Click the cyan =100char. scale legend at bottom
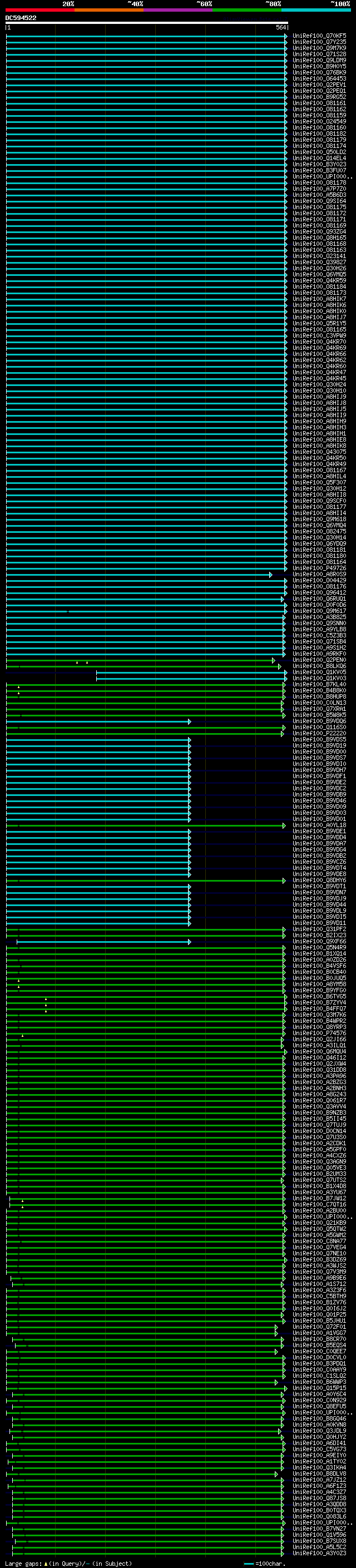The width and height of the screenshot is (356, 1568). coord(264,1563)
